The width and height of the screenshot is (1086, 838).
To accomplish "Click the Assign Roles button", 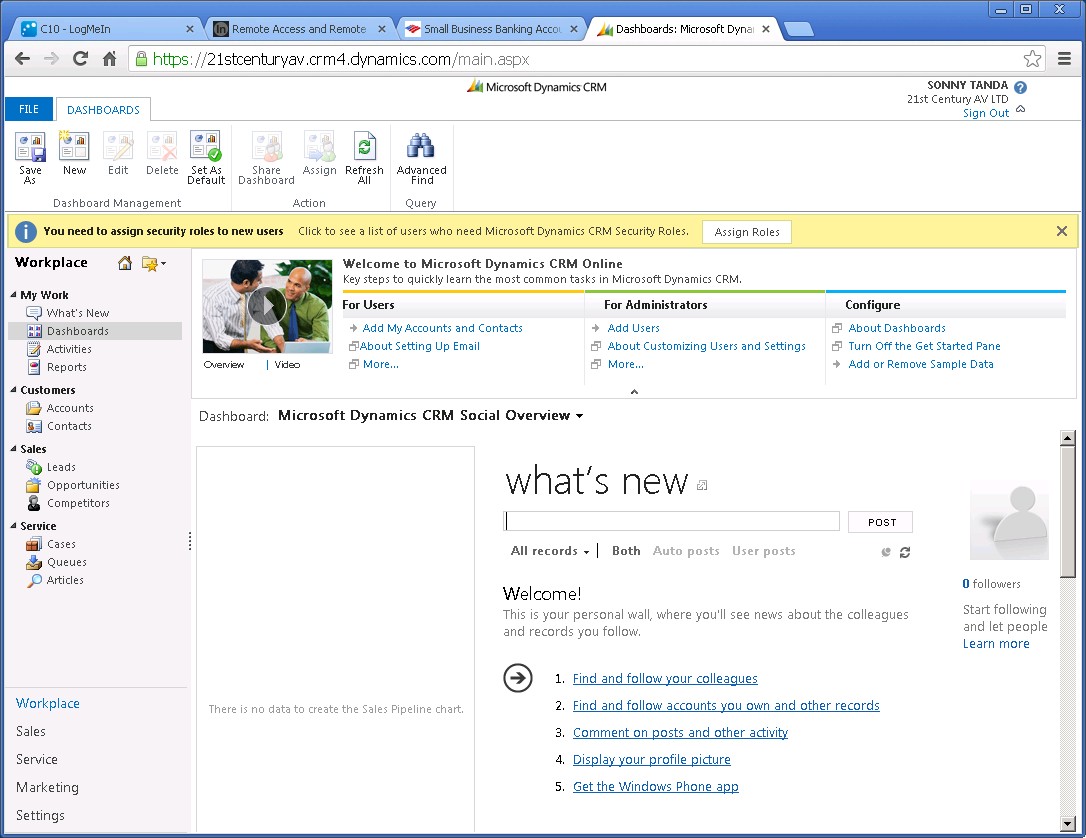I will (747, 232).
